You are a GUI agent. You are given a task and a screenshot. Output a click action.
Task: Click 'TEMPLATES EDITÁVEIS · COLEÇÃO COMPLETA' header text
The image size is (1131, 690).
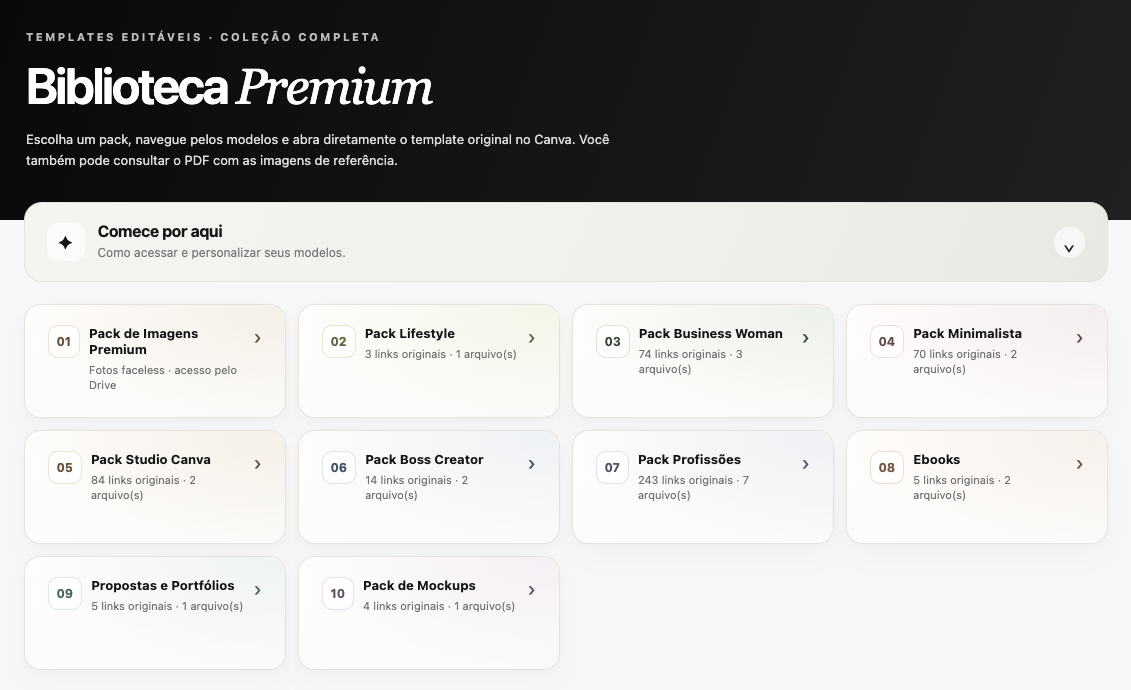click(x=203, y=37)
